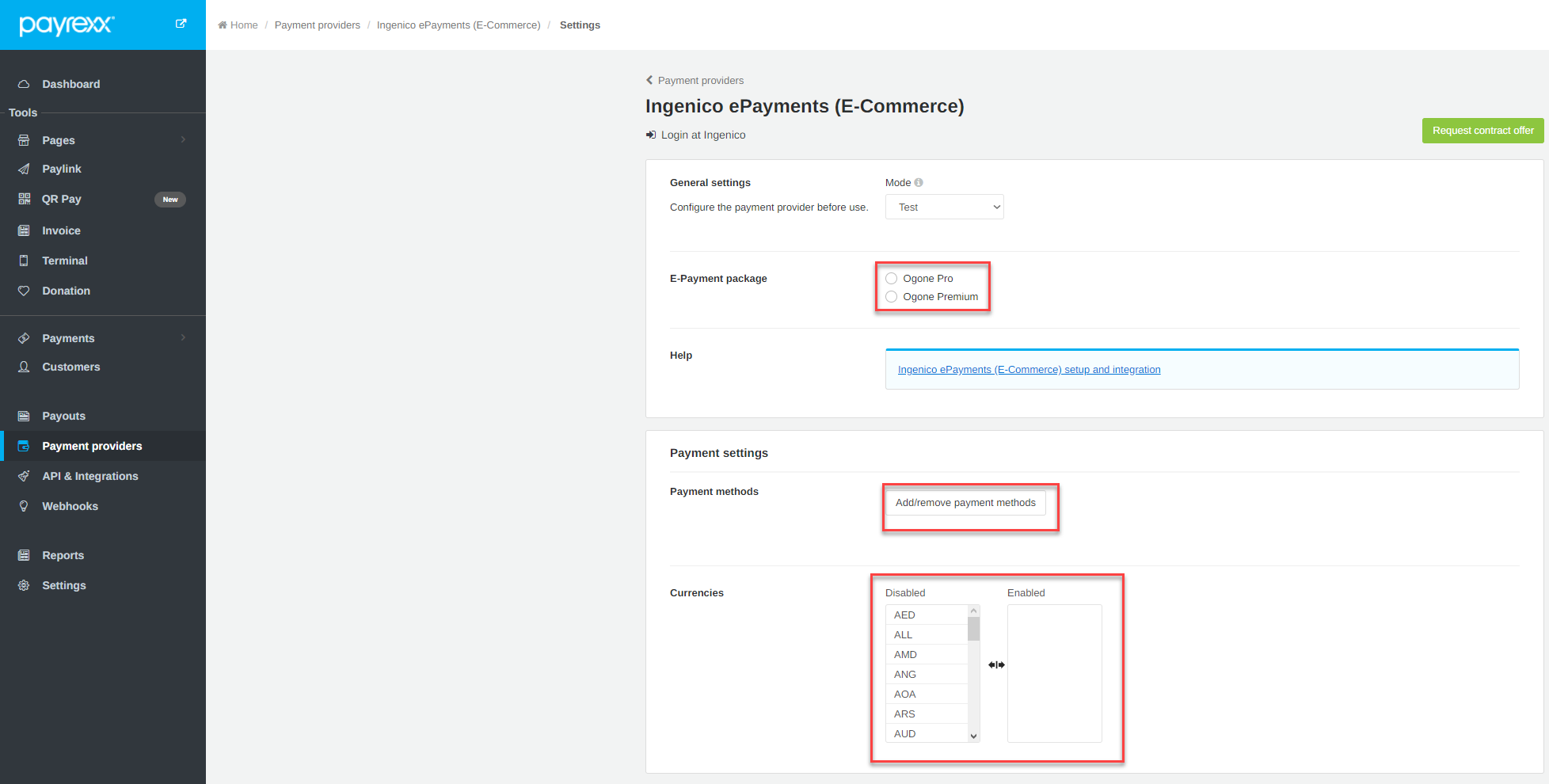Open the Mode dropdown set to Test
This screenshot has height=784, width=1549.
click(x=944, y=207)
